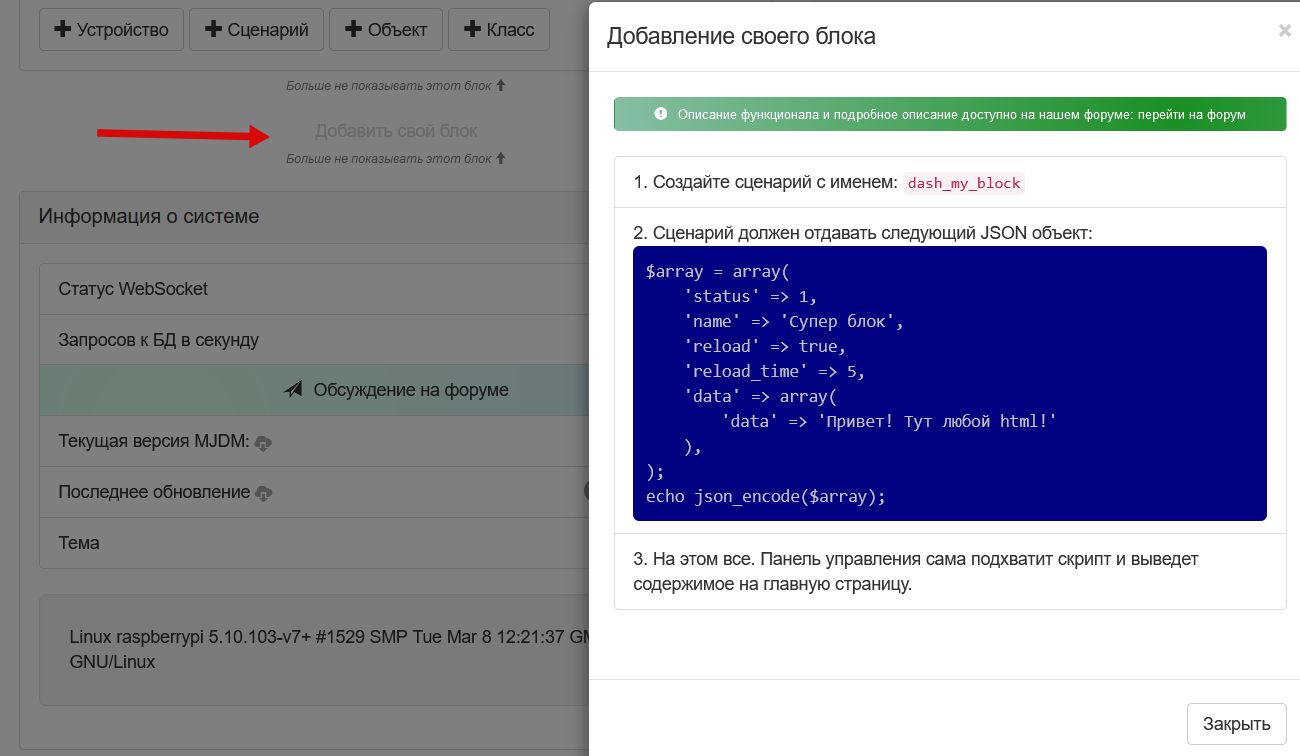This screenshot has width=1300, height=756.
Task: Click the 'dash_my_block' scenario name code
Action: pos(964,183)
